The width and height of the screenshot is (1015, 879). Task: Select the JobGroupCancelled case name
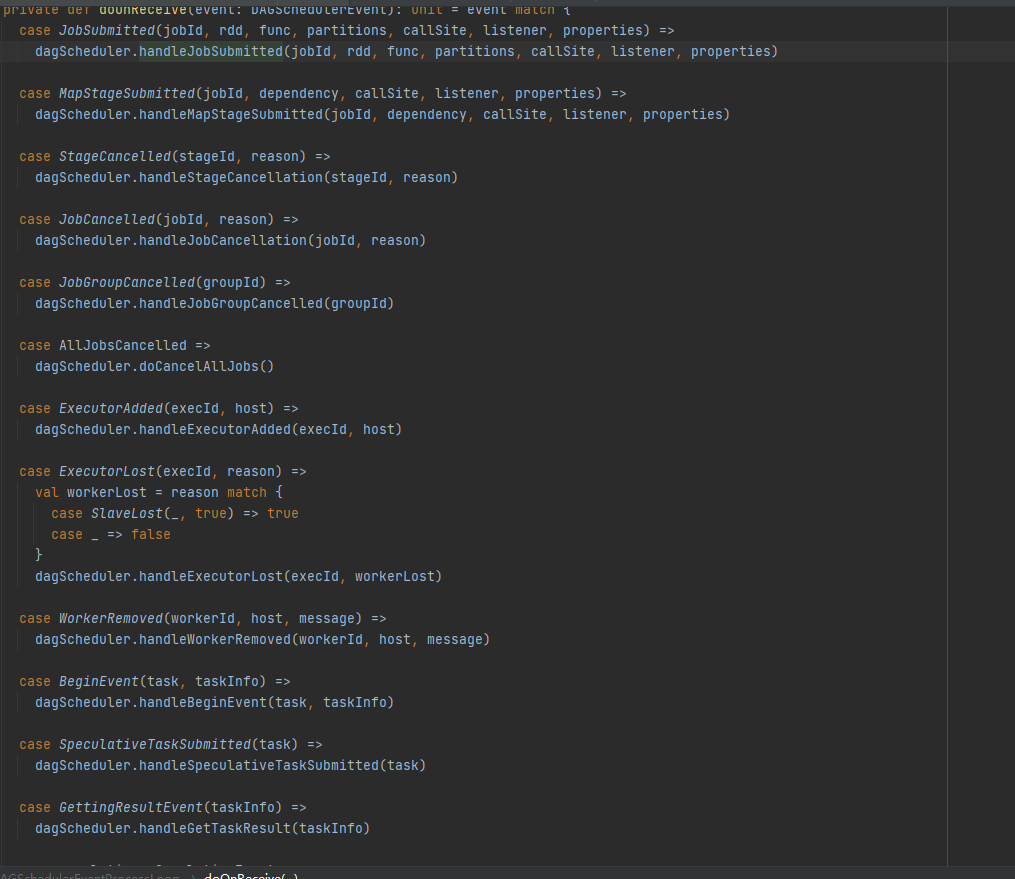pyautogui.click(x=127, y=282)
